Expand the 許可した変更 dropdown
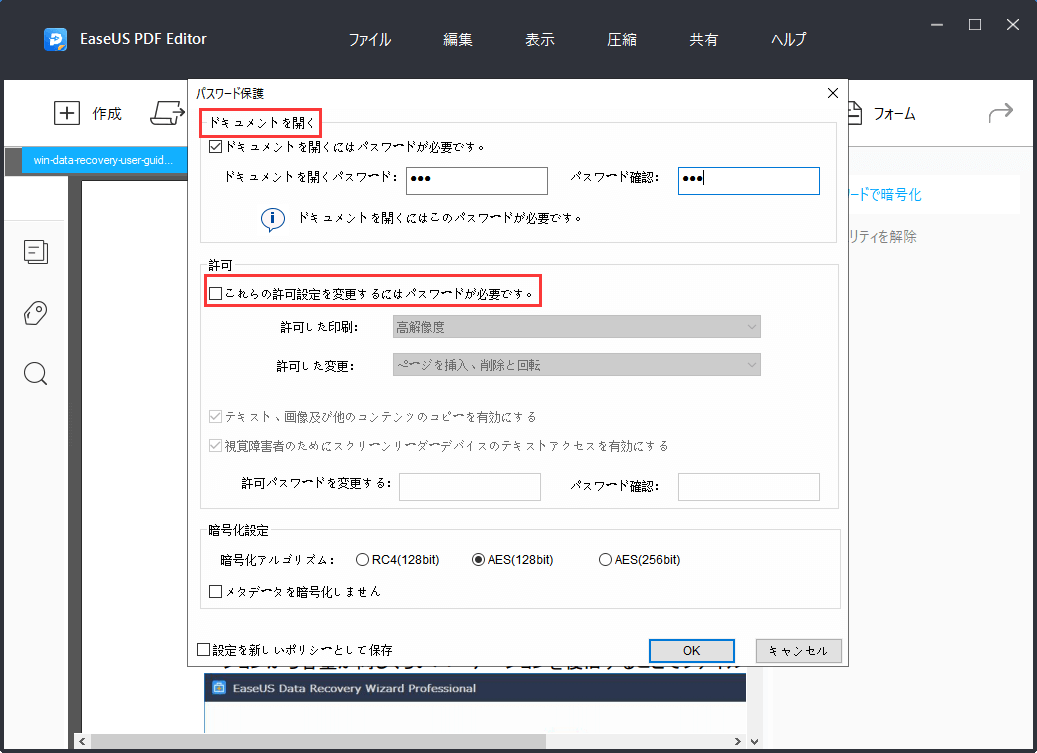Image resolution: width=1037 pixels, height=753 pixels. tap(577, 364)
